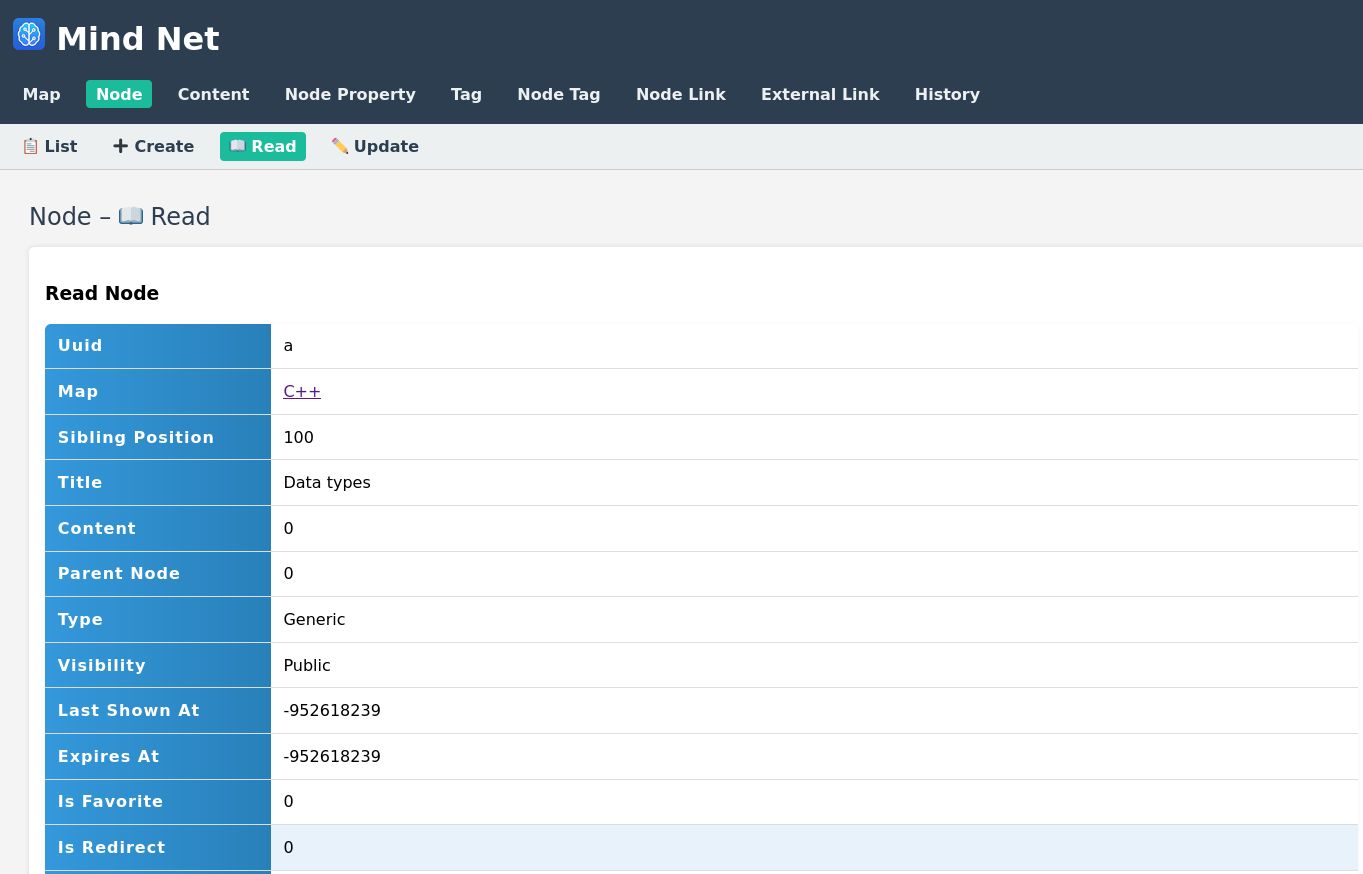
Task: Open the History menu item
Action: [947, 94]
